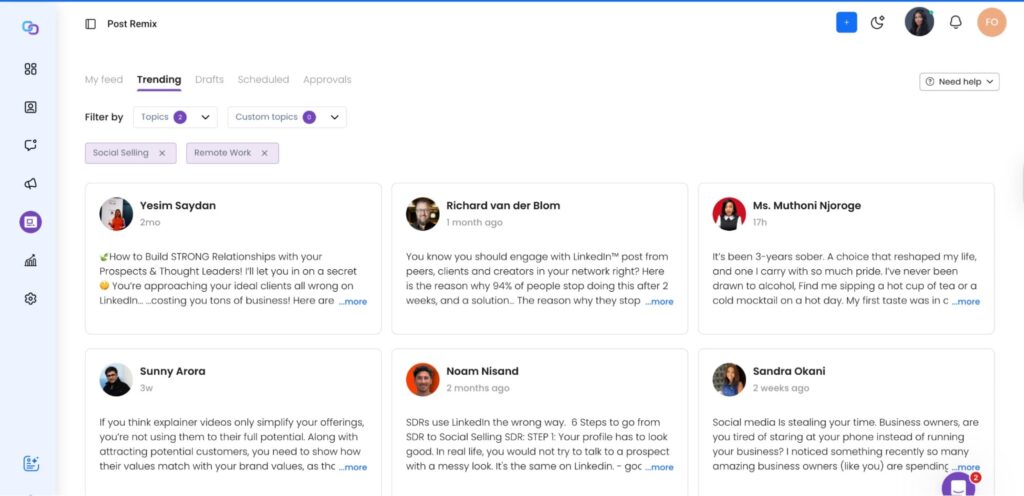The width and height of the screenshot is (1024, 496).
Task: Open the dashboard grid icon in sidebar
Action: [30, 69]
